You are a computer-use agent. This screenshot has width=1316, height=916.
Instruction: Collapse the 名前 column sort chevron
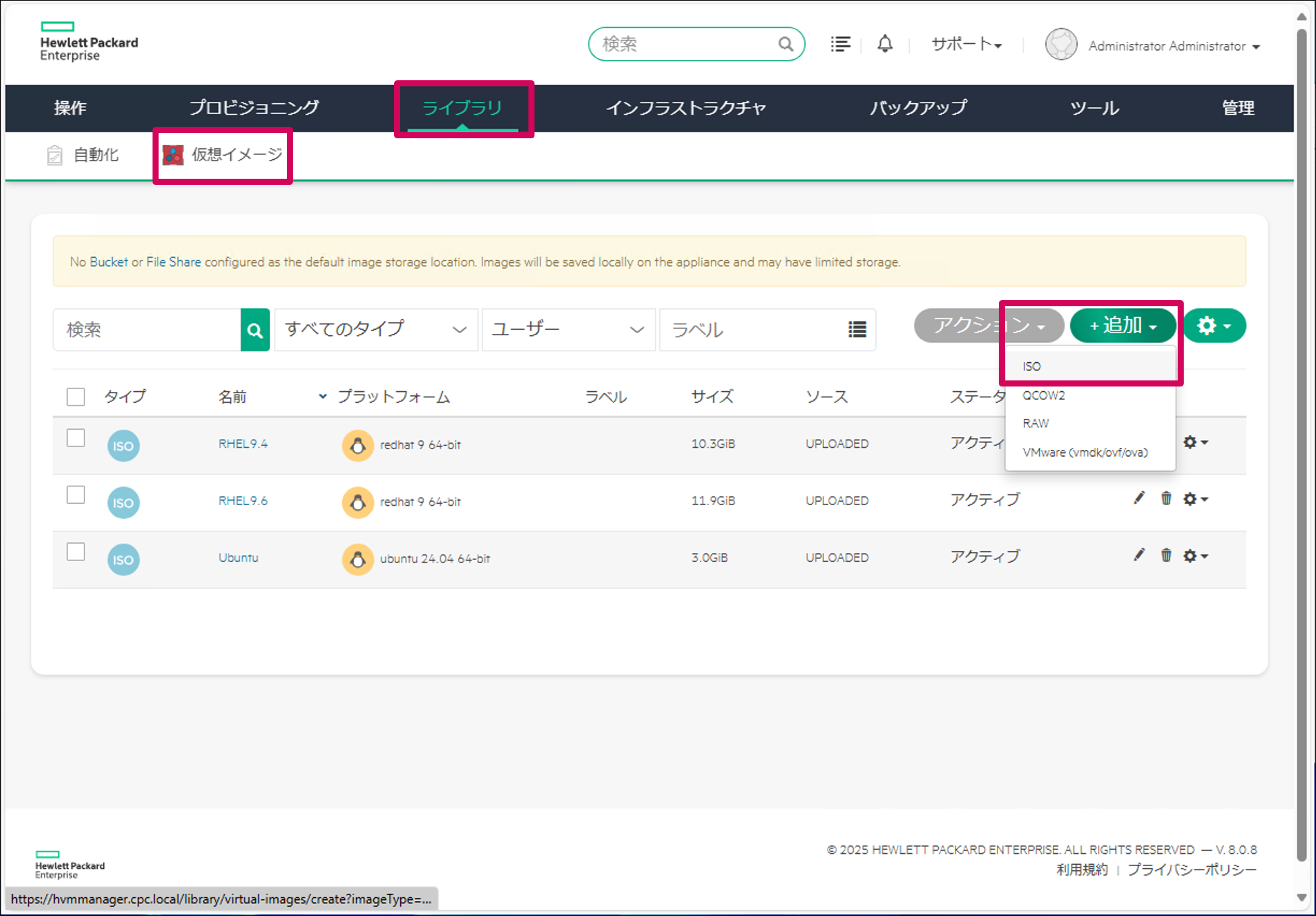point(322,397)
